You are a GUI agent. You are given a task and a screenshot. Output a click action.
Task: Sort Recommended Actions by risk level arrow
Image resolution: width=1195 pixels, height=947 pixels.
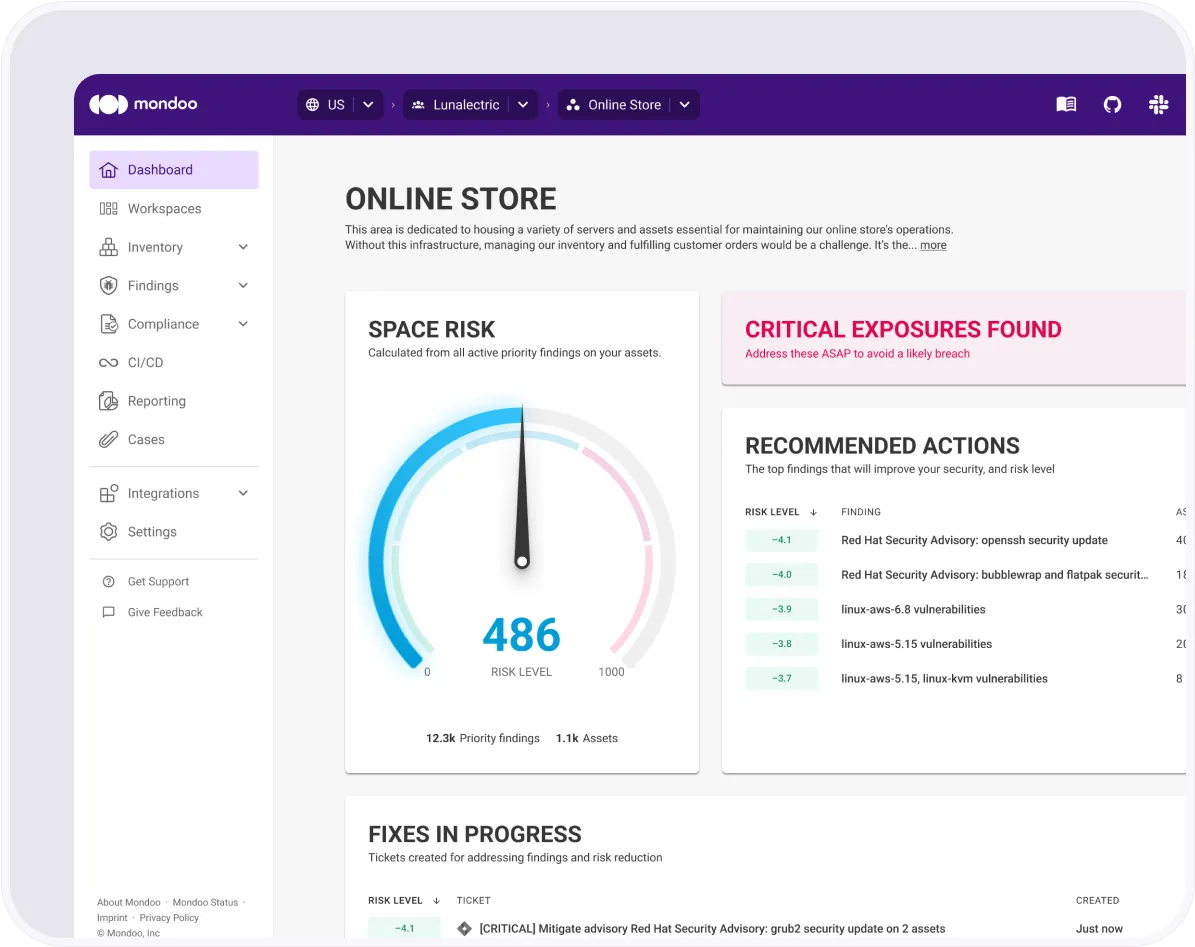point(813,512)
